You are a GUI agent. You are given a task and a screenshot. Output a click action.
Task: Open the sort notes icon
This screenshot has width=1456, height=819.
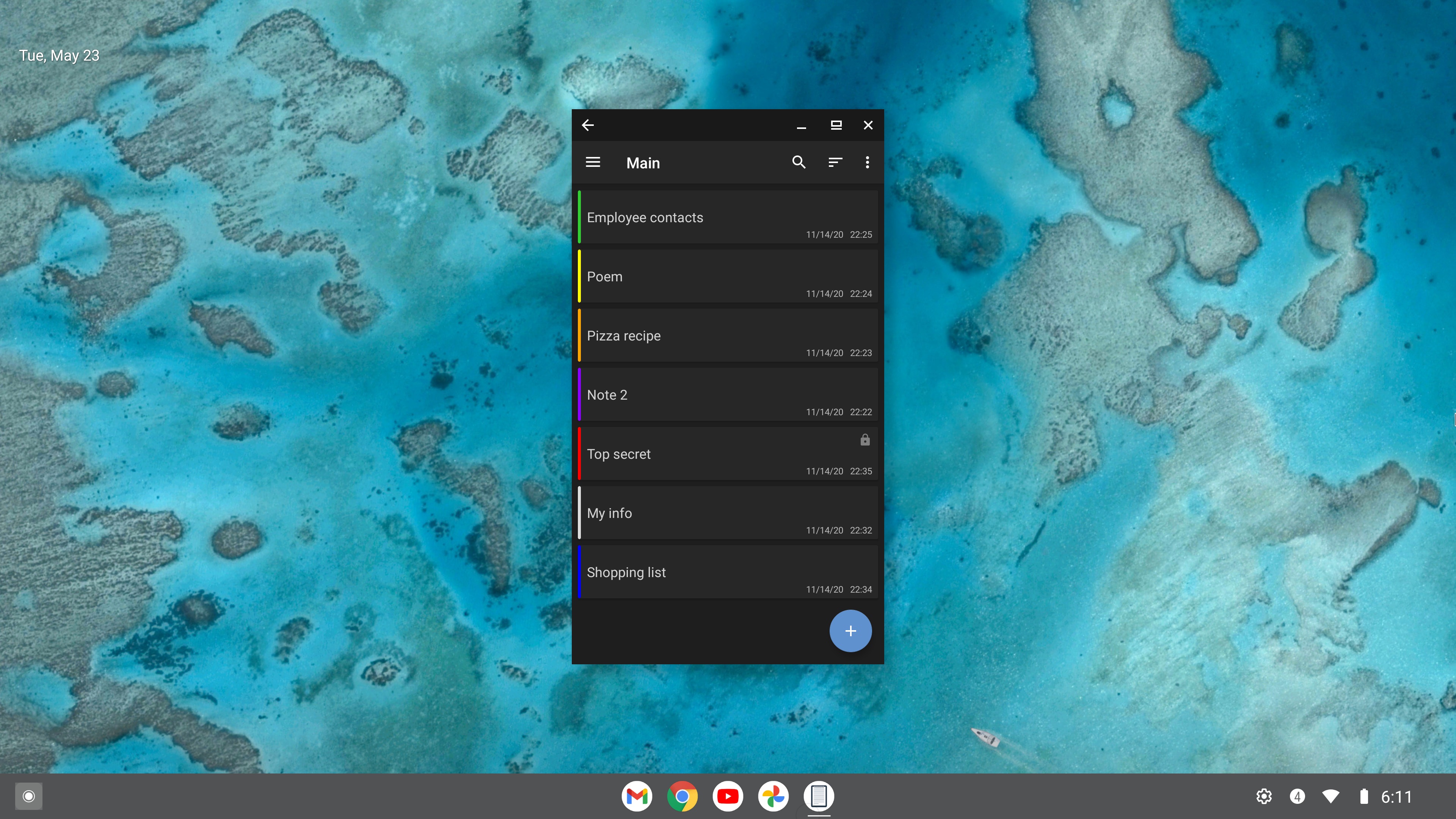tap(835, 163)
